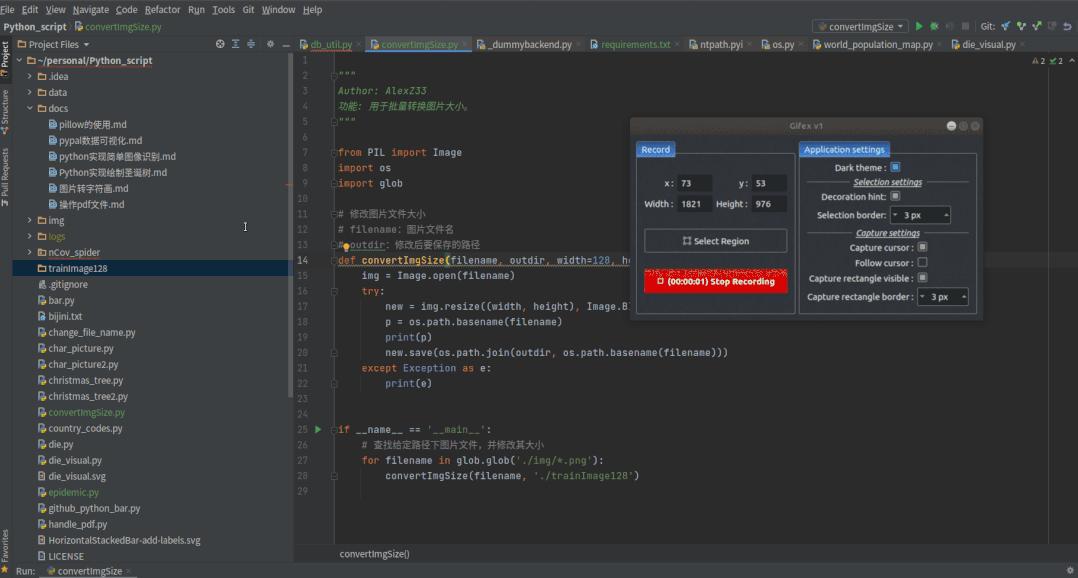The width and height of the screenshot is (1078, 578).
Task: Click the run gutter arrow at line 25
Action: pos(318,429)
